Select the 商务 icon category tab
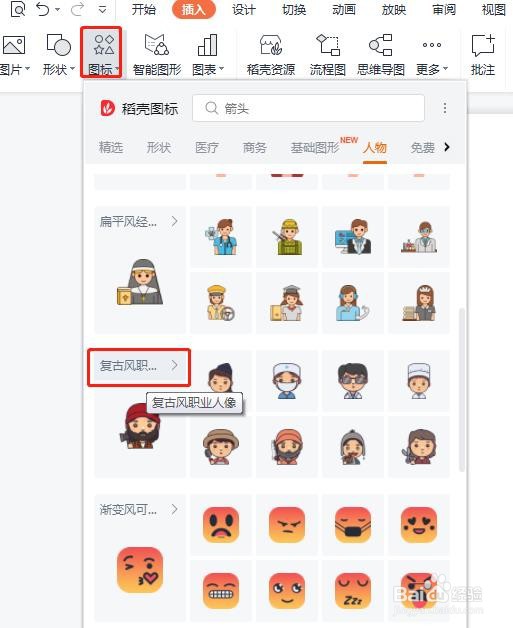This screenshot has width=513, height=628. point(255,147)
